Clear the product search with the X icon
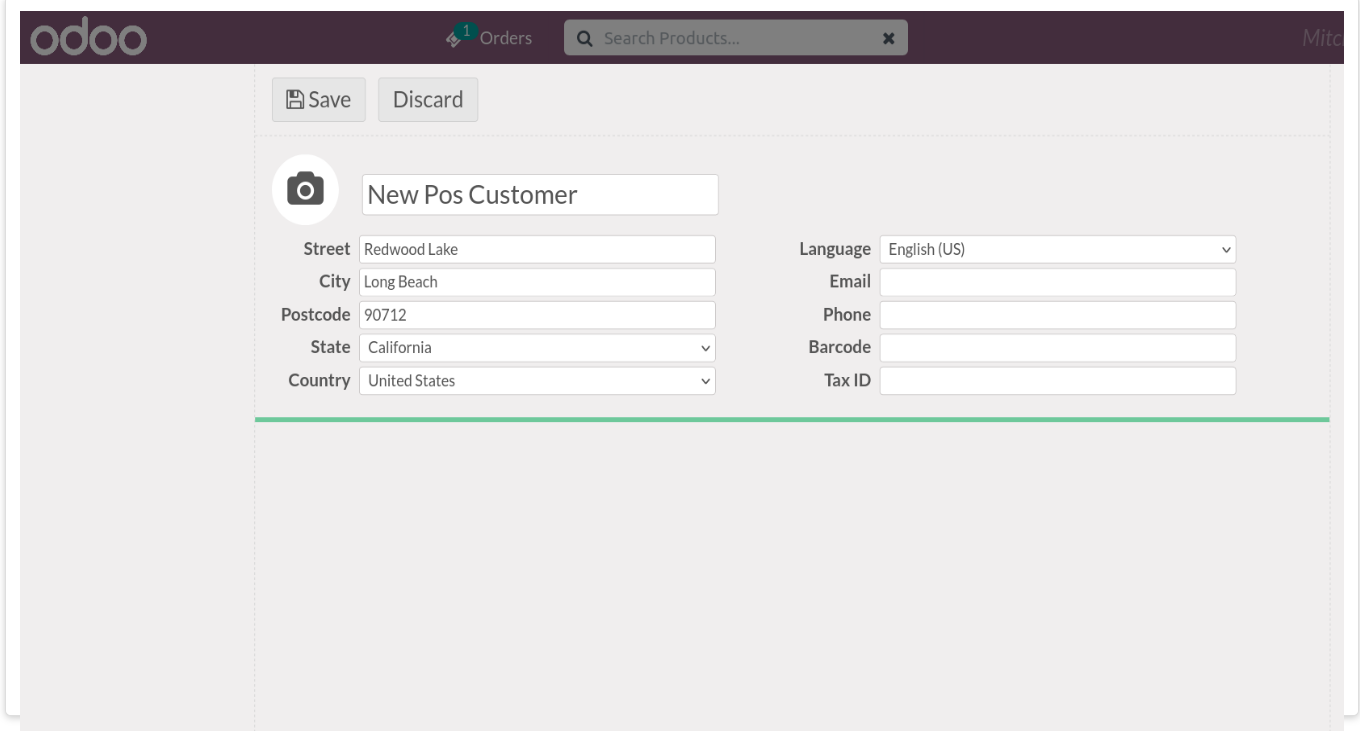Viewport: 1360px width, 732px height. [888, 39]
